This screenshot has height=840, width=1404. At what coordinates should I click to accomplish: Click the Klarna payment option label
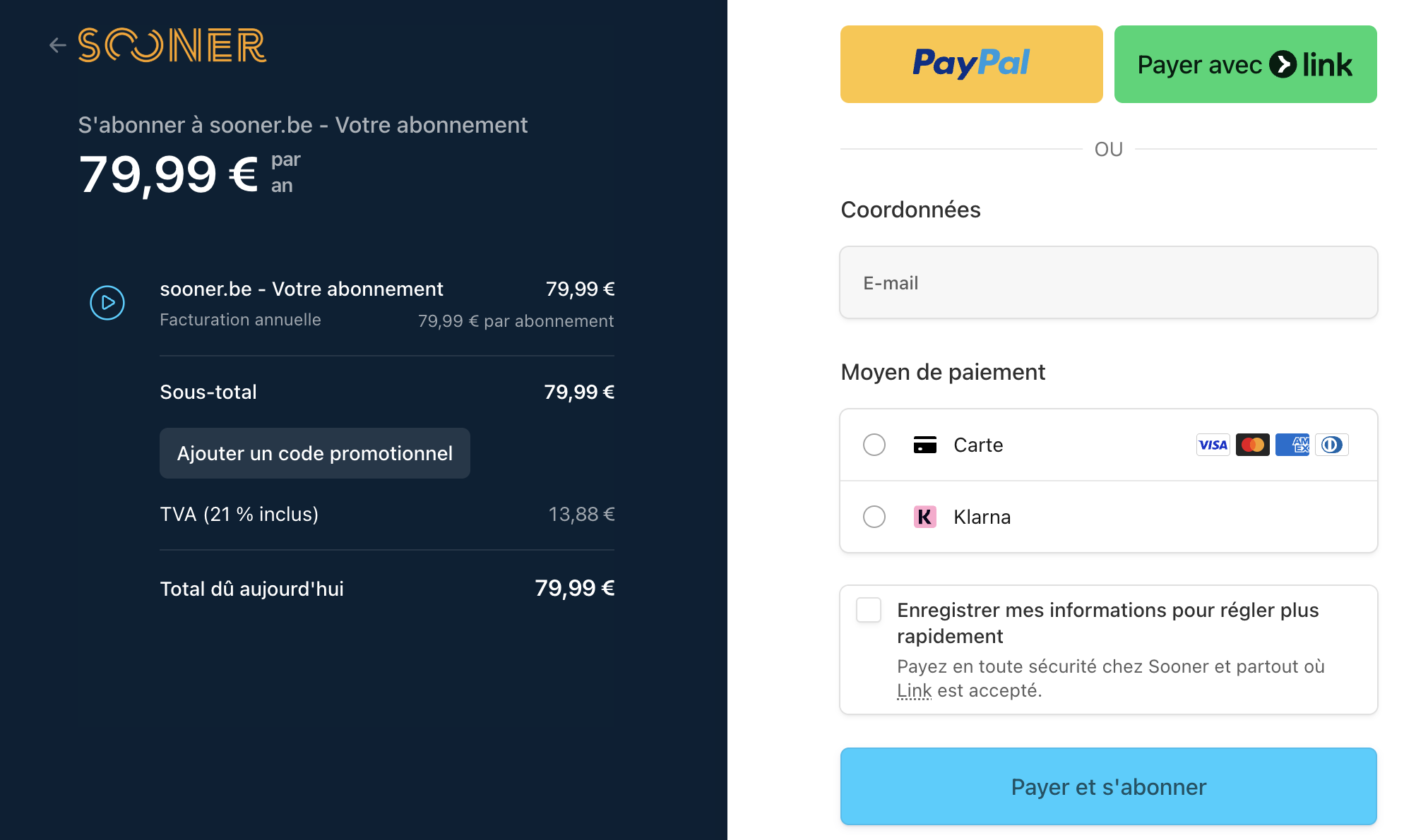[982, 517]
